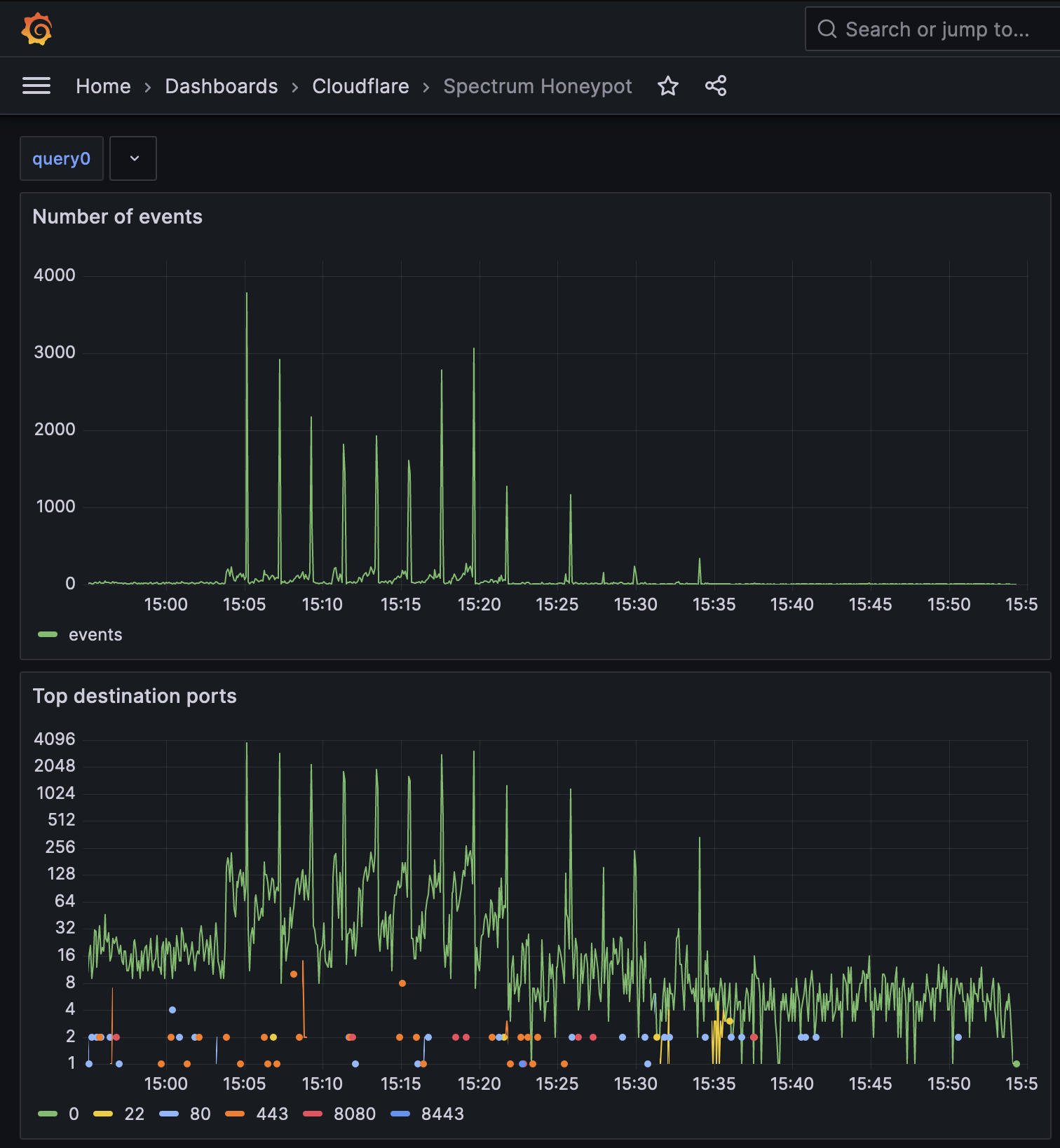
Task: Open the Dashboards breadcrumb link
Action: tap(221, 86)
